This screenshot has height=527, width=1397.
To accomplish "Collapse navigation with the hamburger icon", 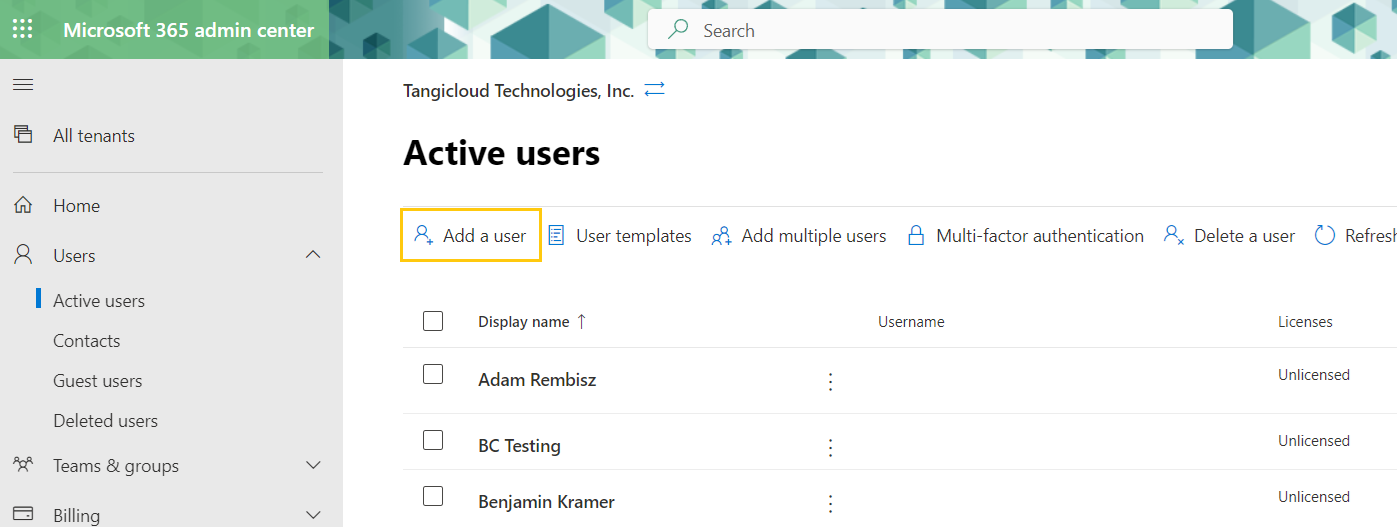I will point(23,84).
